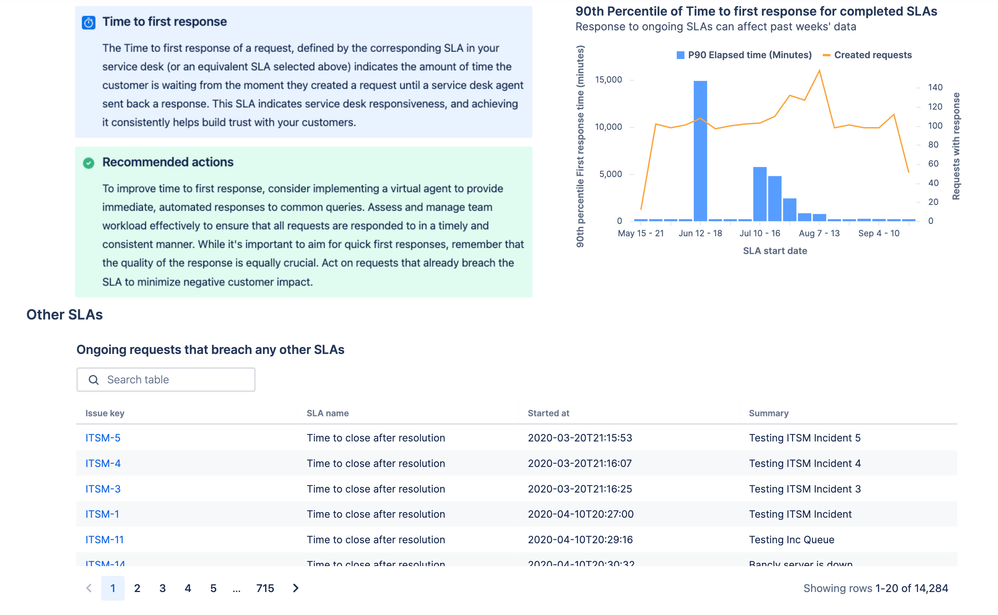Screen dimensions: 998x615
Task: Click the magnifier icon in the search box
Action: (x=94, y=380)
